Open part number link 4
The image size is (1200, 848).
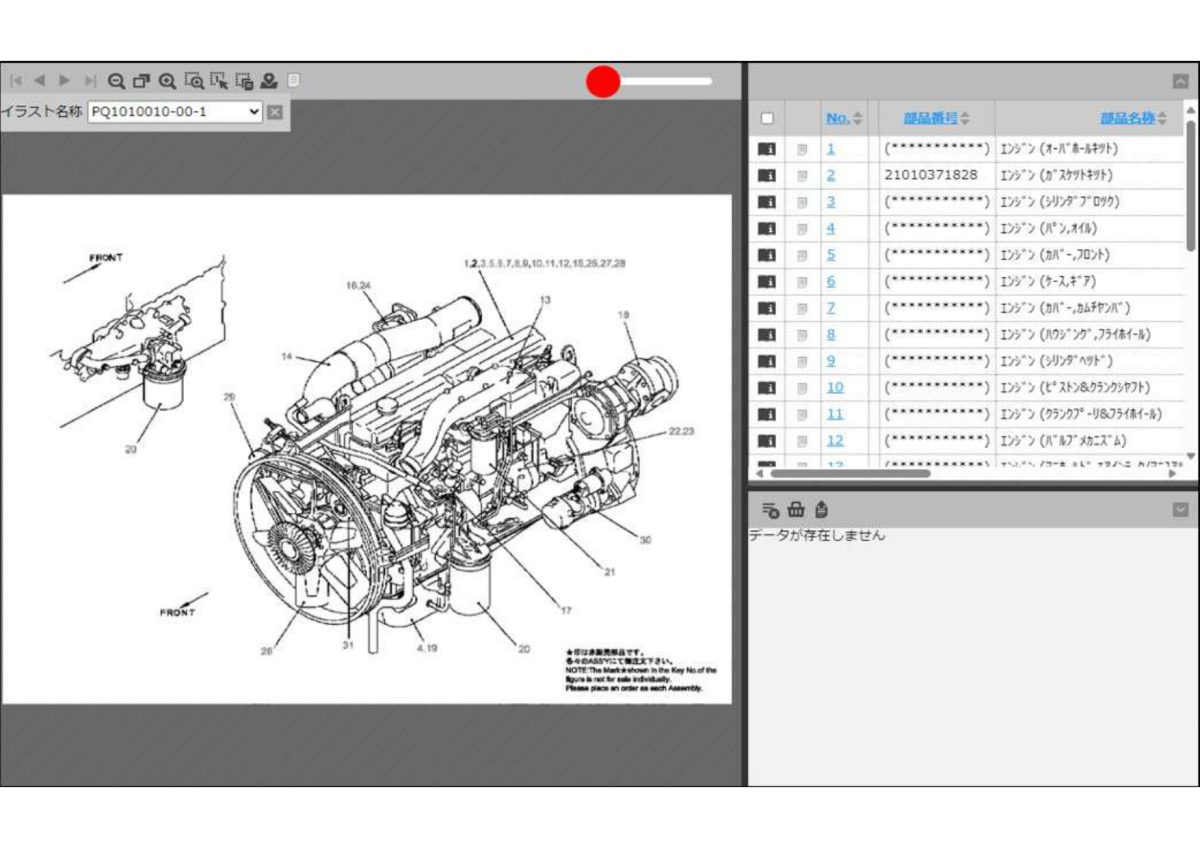pyautogui.click(x=830, y=228)
